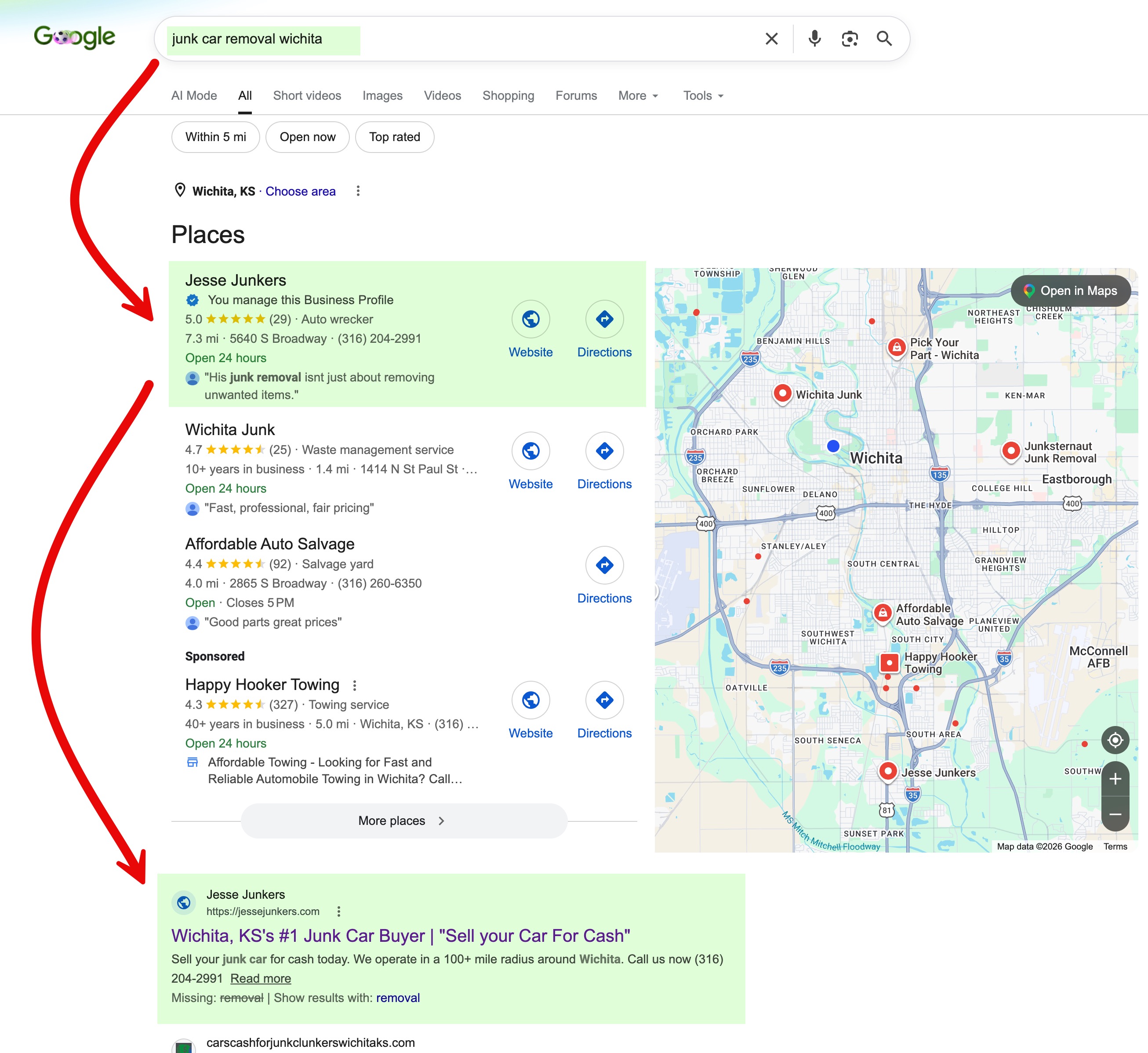Click the Directions icon for Jesse Junkers
Image resolution: width=1148 pixels, height=1053 pixels.
[x=604, y=319]
